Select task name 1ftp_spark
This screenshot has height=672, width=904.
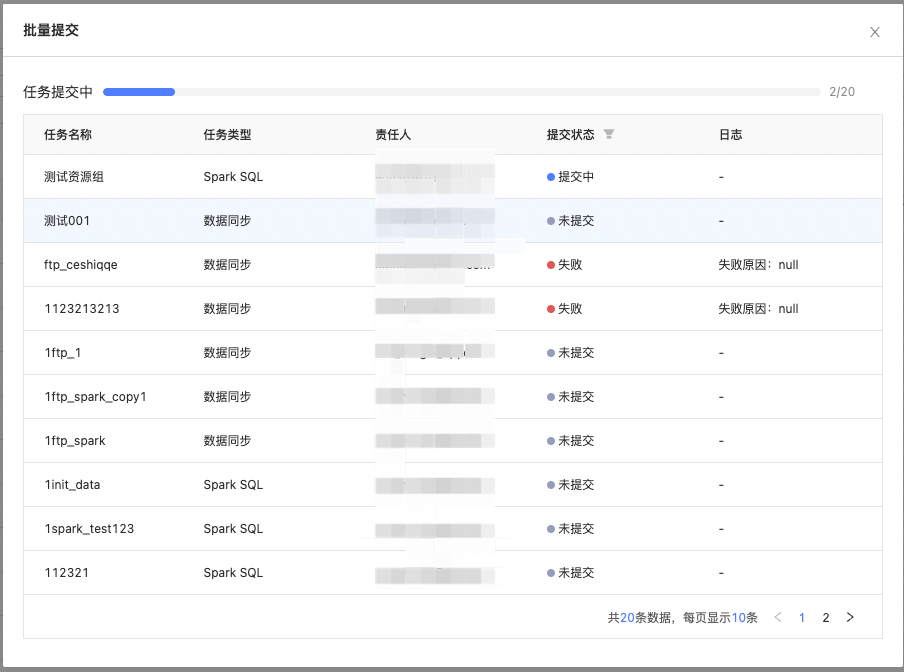[x=75, y=441]
